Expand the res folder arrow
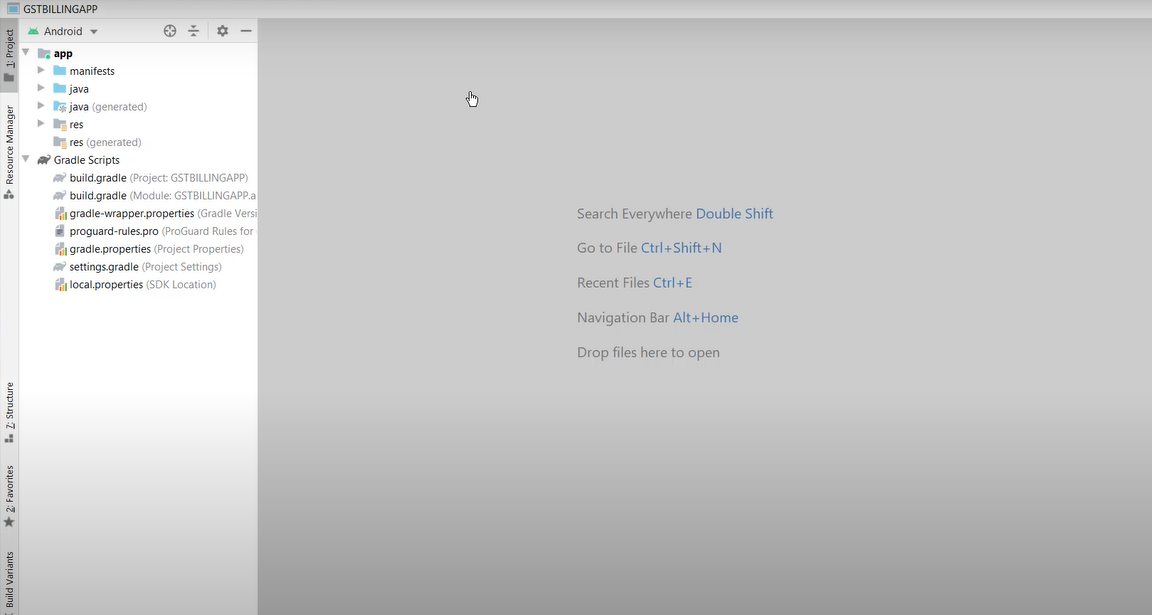This screenshot has width=1152, height=615. tap(41, 124)
